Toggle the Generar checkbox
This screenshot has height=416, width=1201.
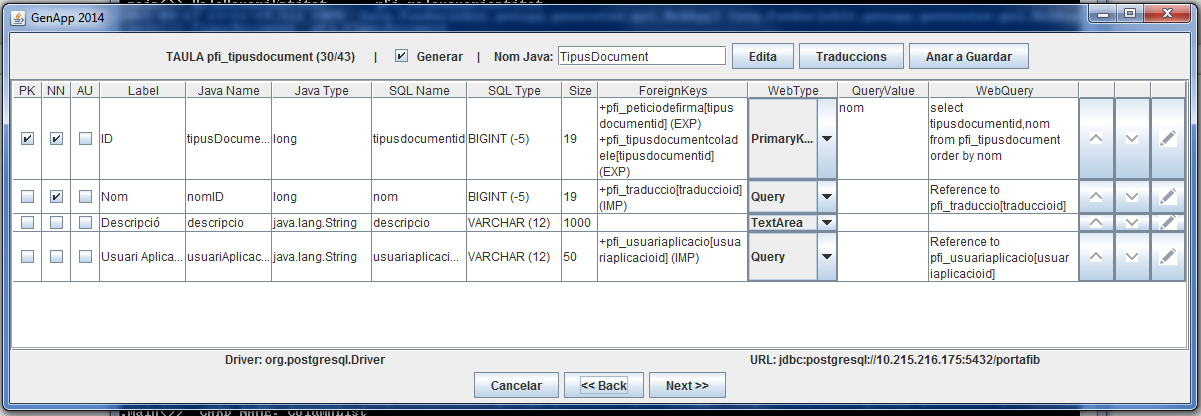tap(402, 57)
